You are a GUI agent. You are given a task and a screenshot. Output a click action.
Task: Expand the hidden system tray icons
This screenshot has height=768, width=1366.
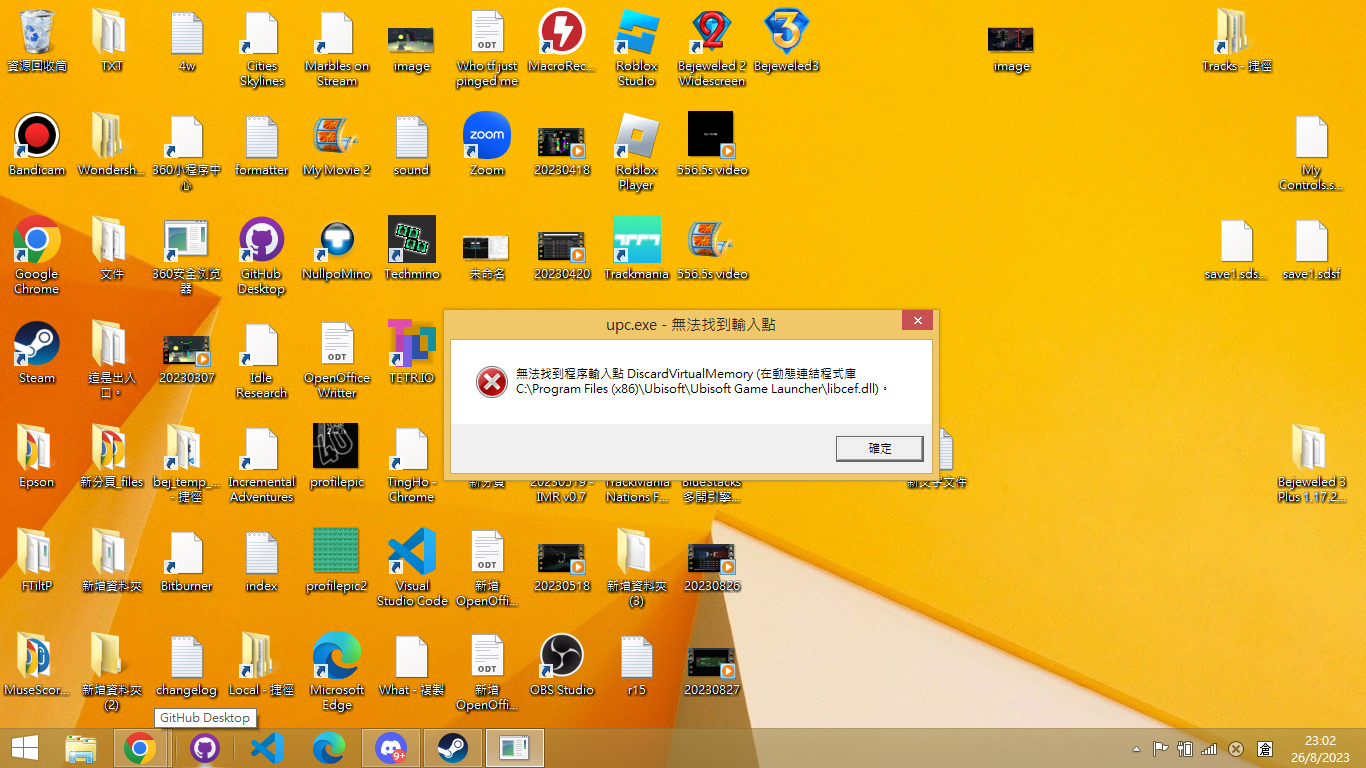point(1135,748)
